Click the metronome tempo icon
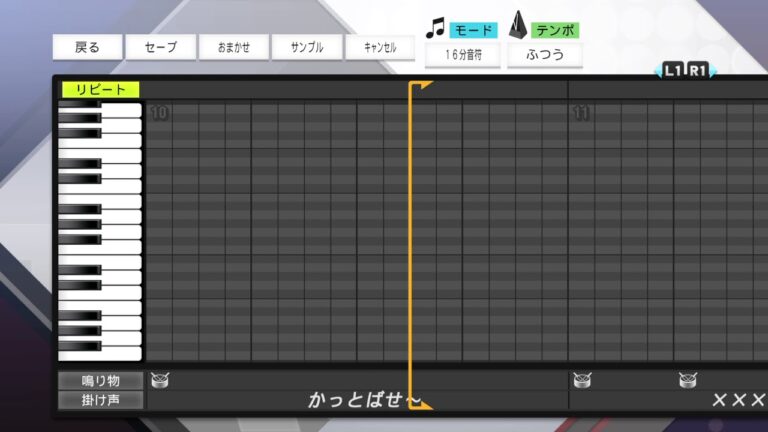 (519, 27)
